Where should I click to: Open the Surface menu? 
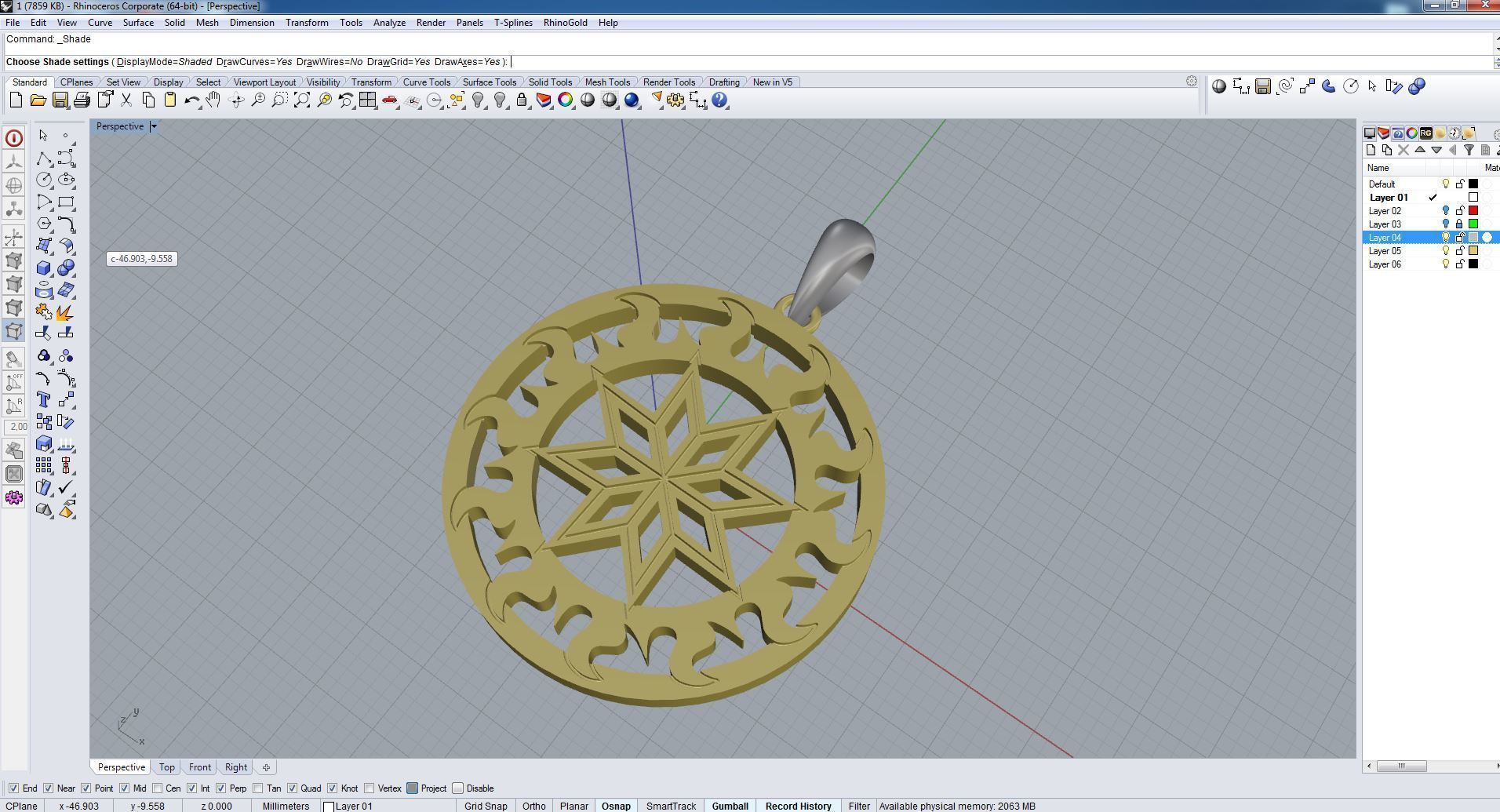coord(138,23)
